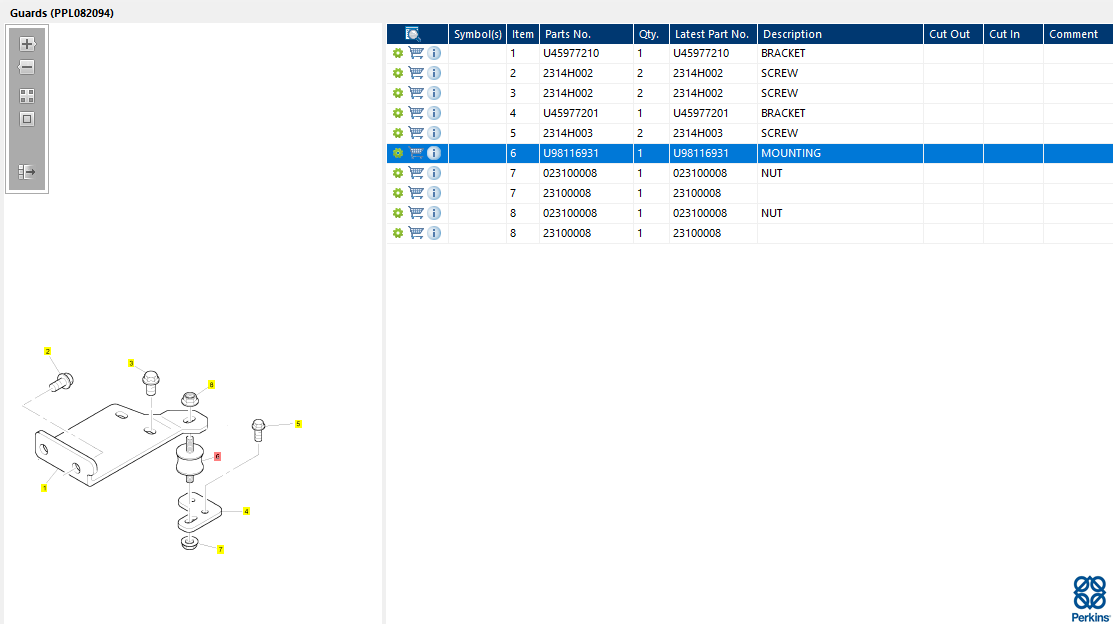Select part number 2314H003 cell

pyautogui.click(x=586, y=133)
